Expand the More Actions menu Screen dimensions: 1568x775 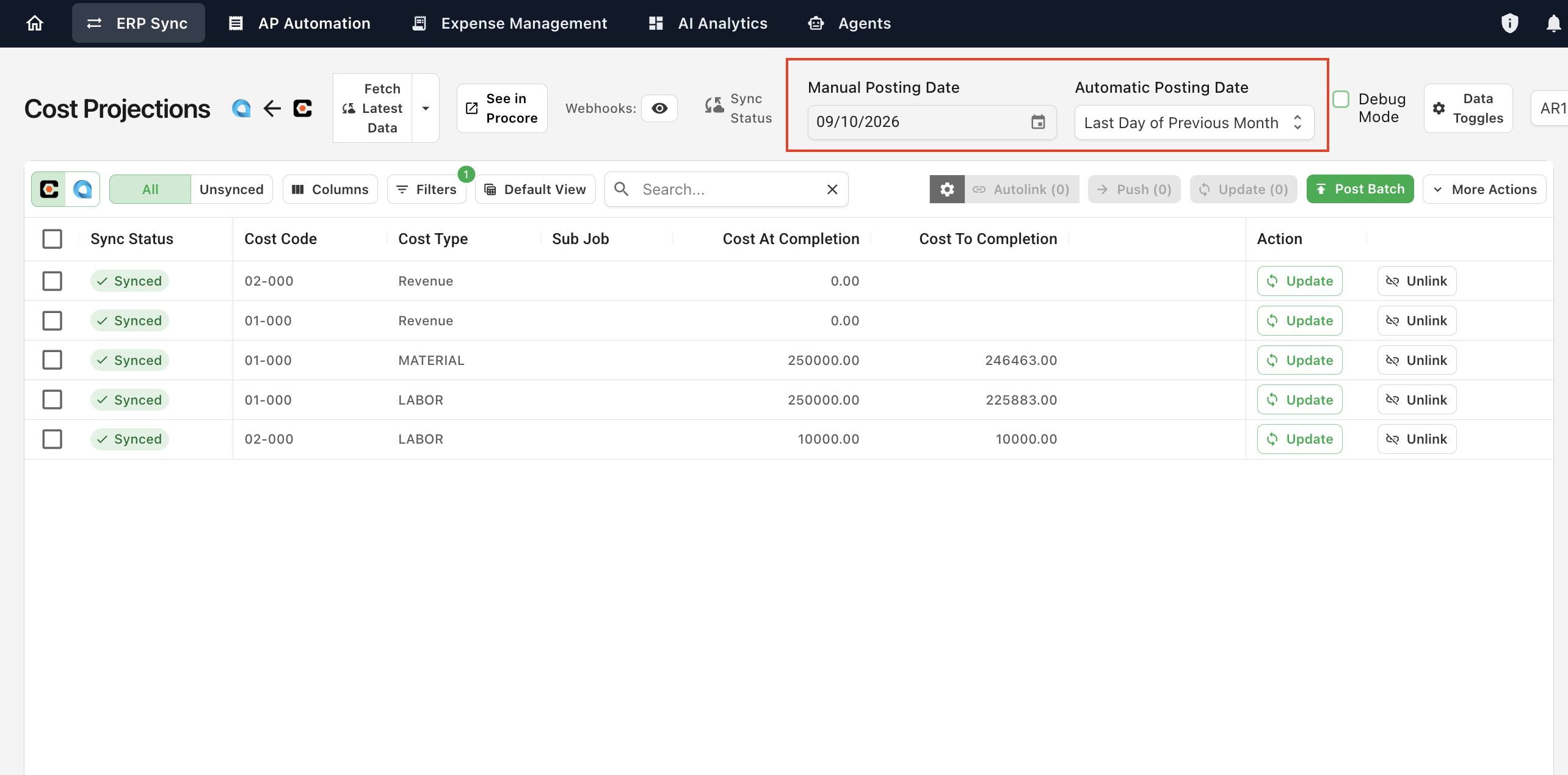click(1484, 189)
